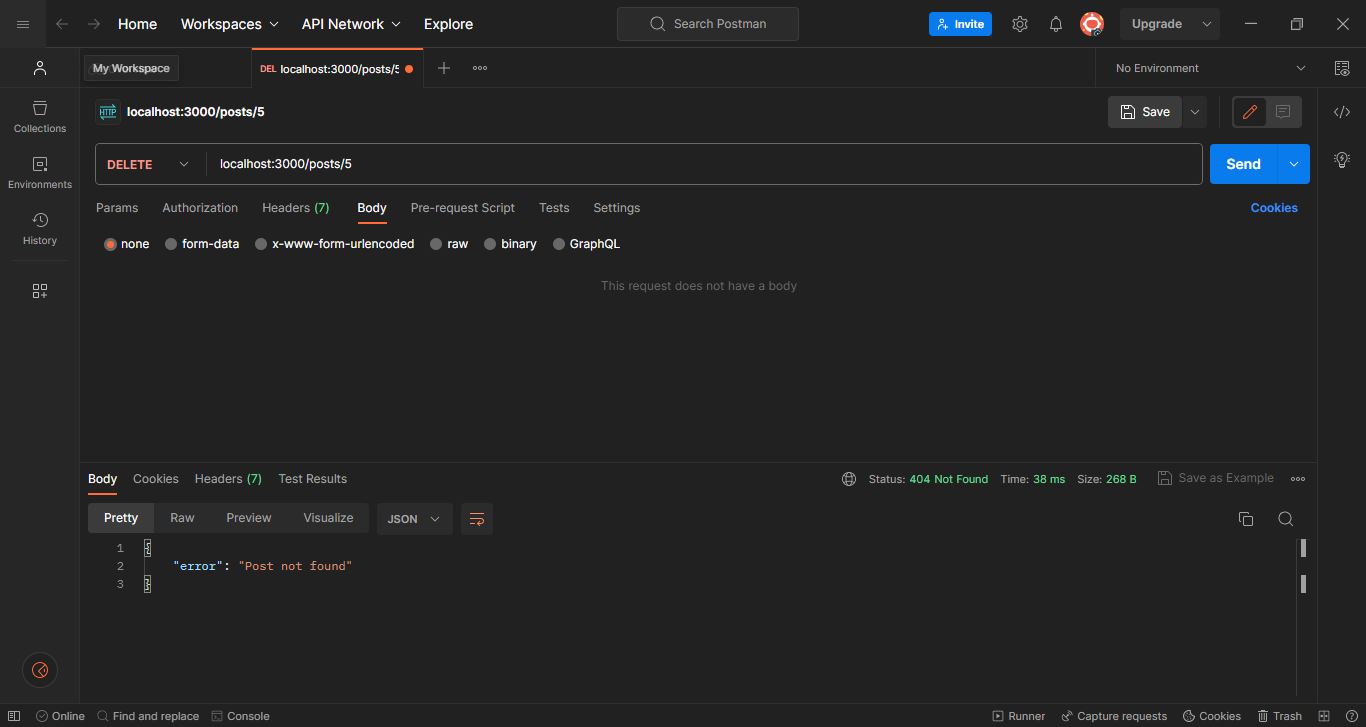Image resolution: width=1366 pixels, height=727 pixels.
Task: Open the code snippet panel
Action: click(x=1342, y=112)
